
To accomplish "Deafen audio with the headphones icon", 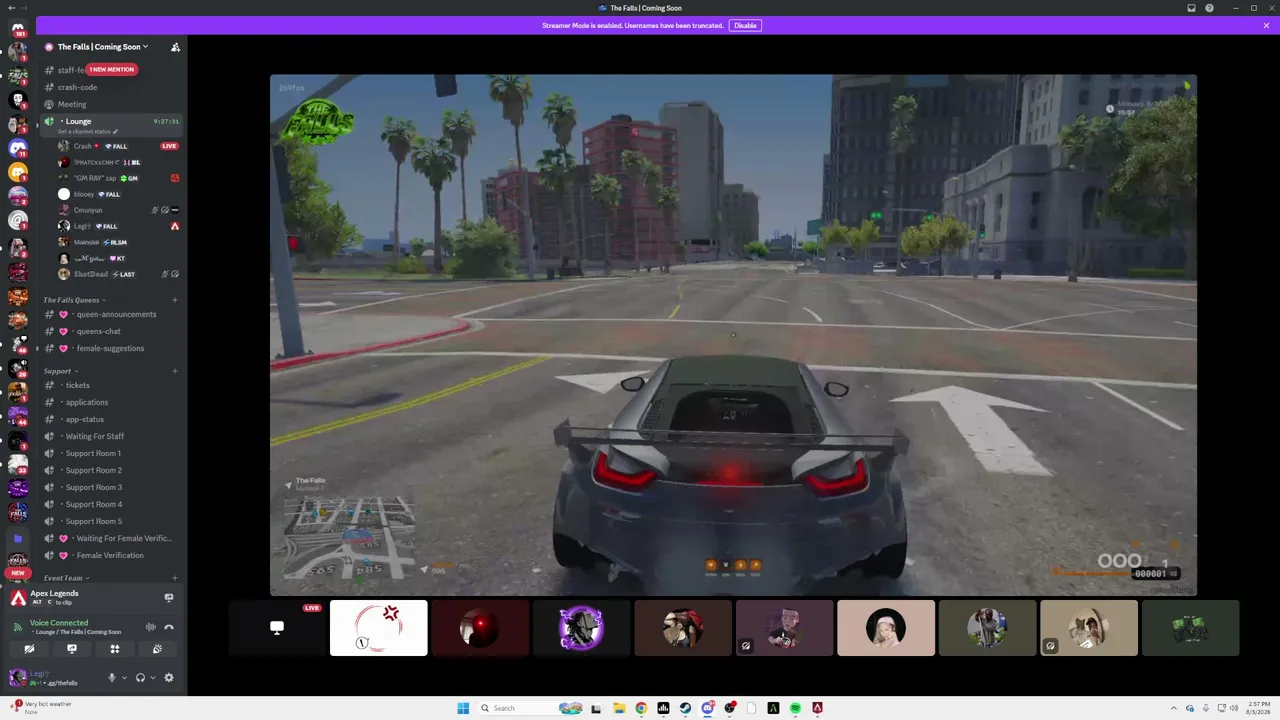I will pos(140,677).
